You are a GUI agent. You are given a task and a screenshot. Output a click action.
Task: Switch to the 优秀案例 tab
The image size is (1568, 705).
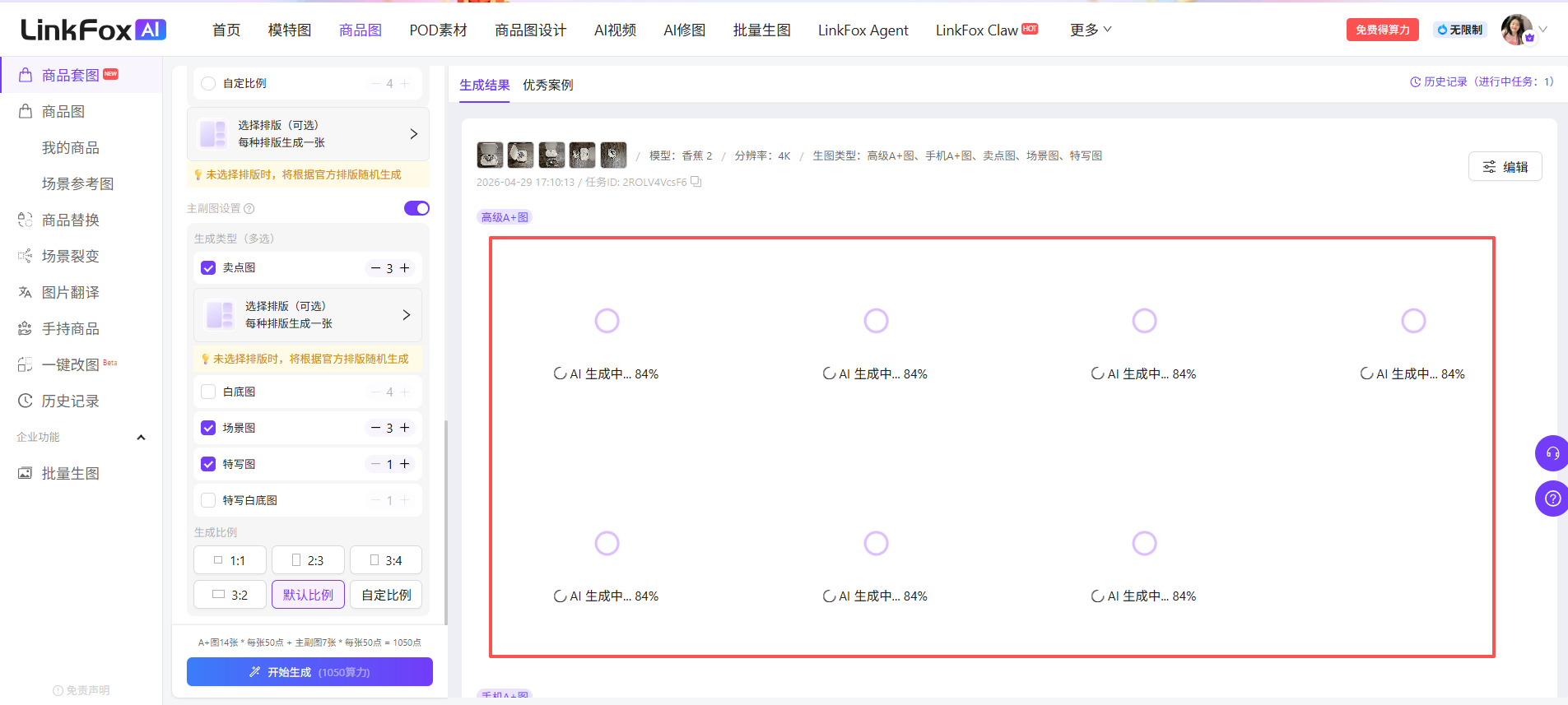pos(547,85)
